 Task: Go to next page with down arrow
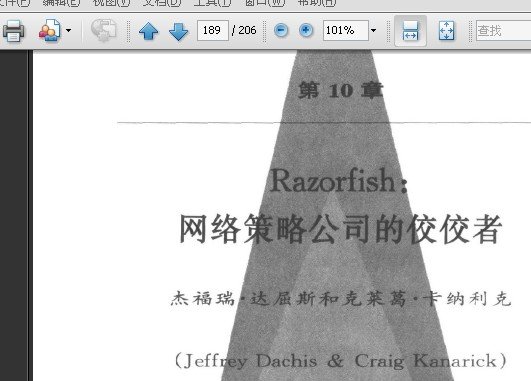tap(178, 31)
